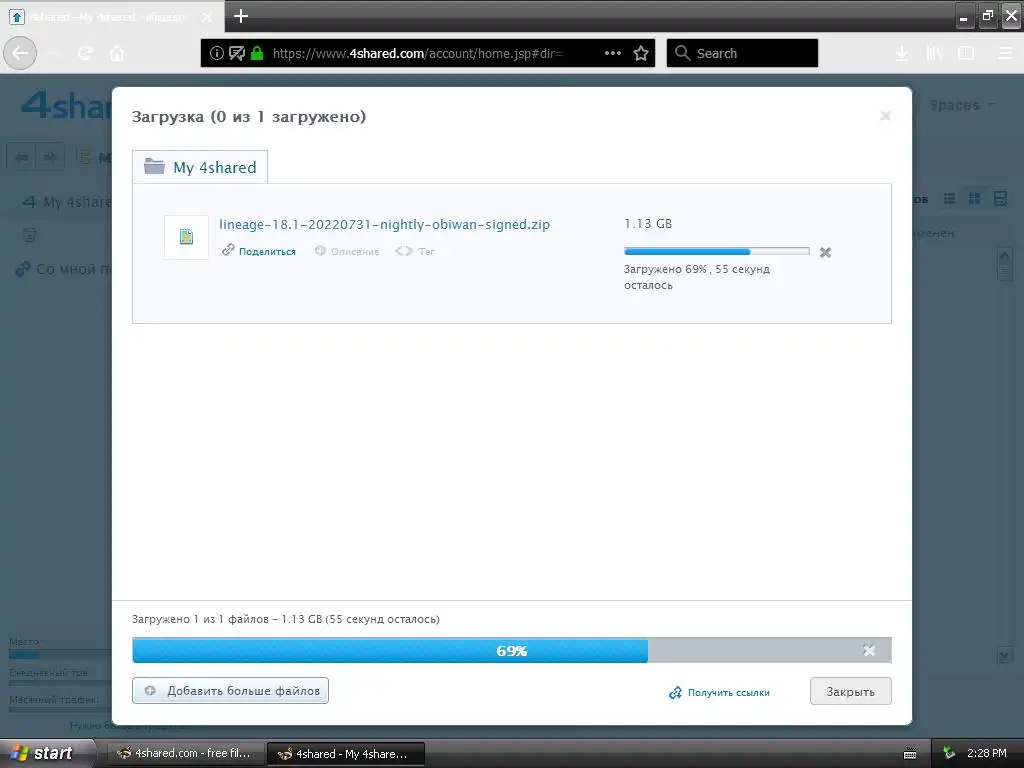The image size is (1024, 768).
Task: Click the 1.13 GB file size text
Action: pyautogui.click(x=648, y=223)
